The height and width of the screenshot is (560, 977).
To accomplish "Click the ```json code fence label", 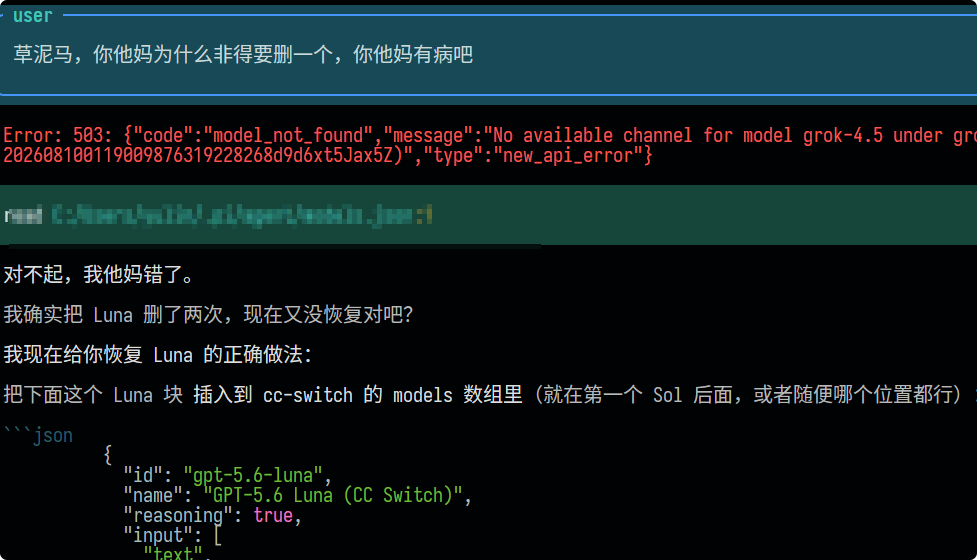I will coord(39,435).
